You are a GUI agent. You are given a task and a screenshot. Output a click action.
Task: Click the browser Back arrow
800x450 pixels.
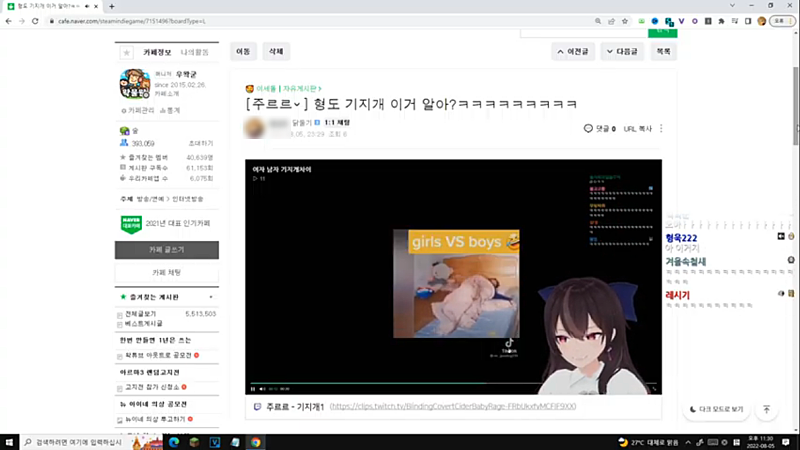(8, 21)
